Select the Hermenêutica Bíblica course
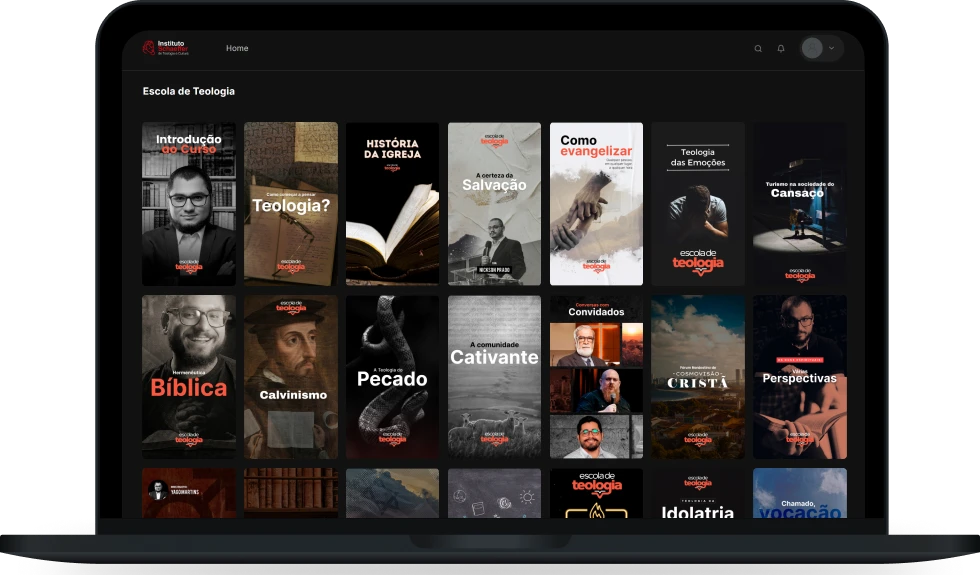 coord(189,376)
